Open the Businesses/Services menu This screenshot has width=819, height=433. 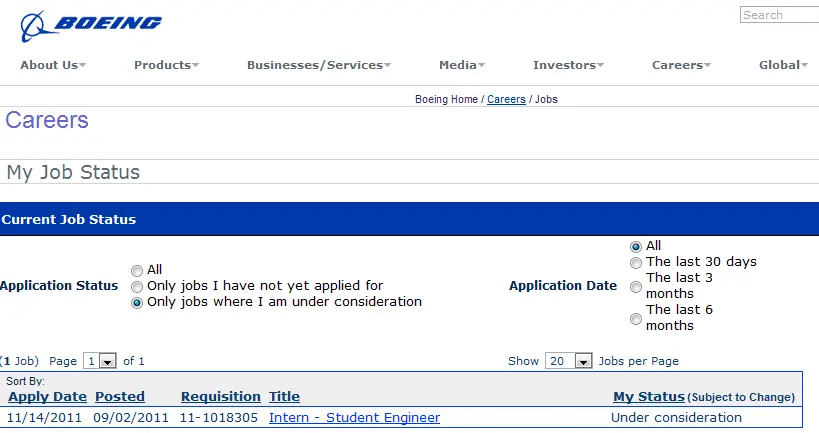point(319,65)
